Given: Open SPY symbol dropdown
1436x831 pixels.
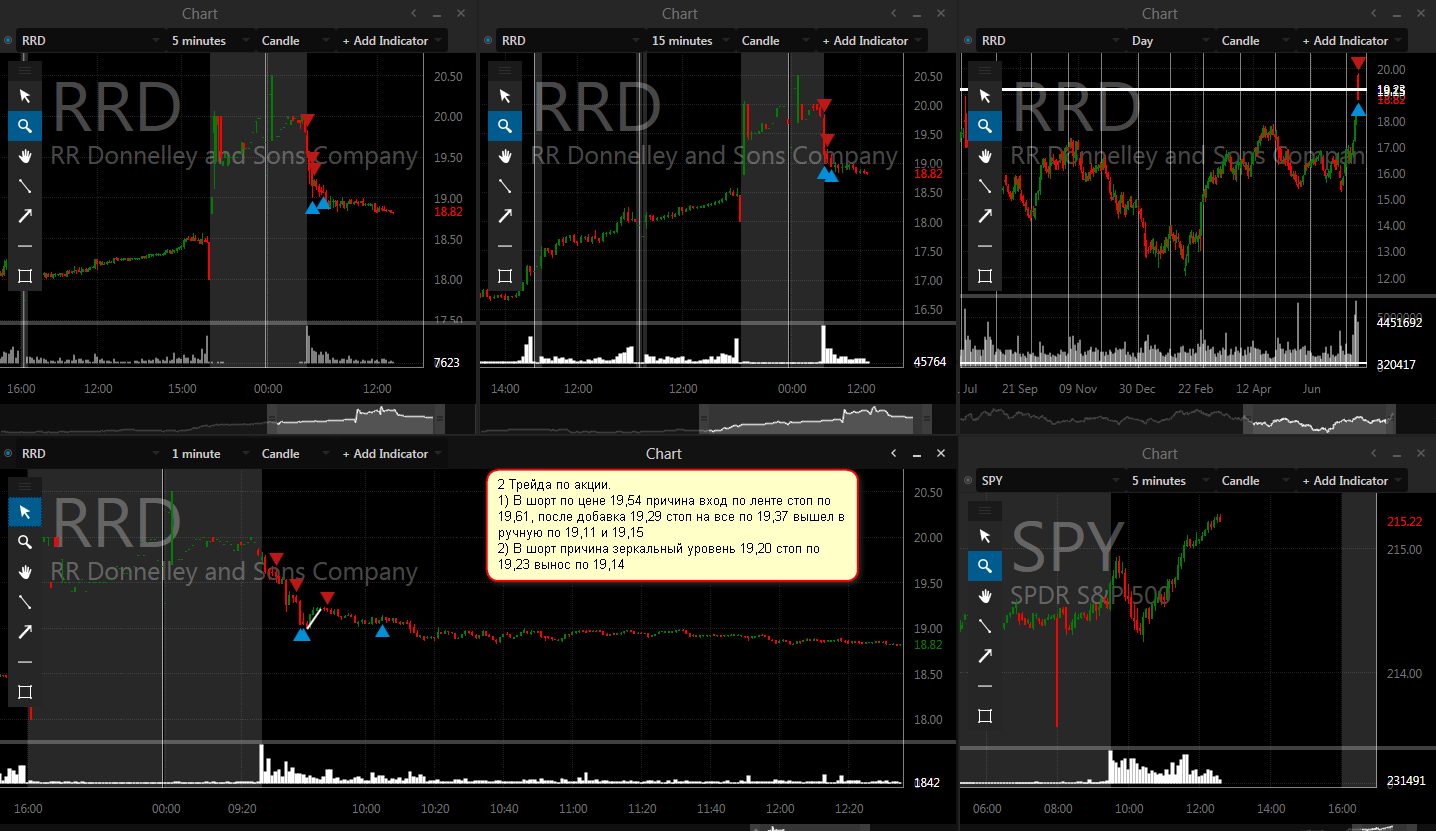Looking at the screenshot, I should (1050, 481).
